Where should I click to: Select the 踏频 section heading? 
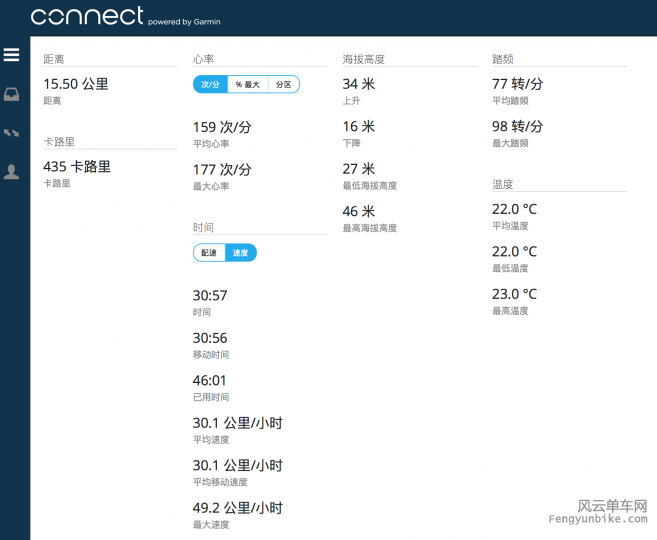point(503,60)
